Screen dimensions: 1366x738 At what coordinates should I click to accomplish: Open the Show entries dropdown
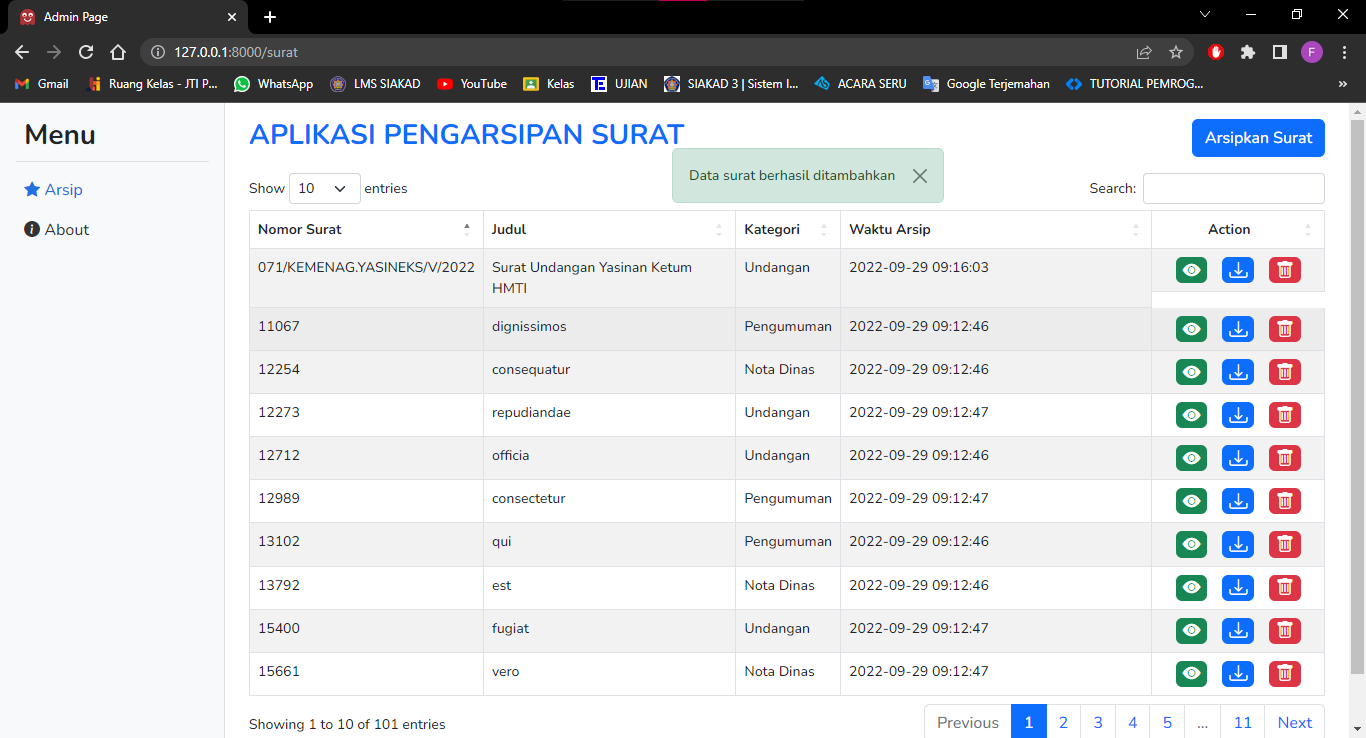click(x=324, y=188)
